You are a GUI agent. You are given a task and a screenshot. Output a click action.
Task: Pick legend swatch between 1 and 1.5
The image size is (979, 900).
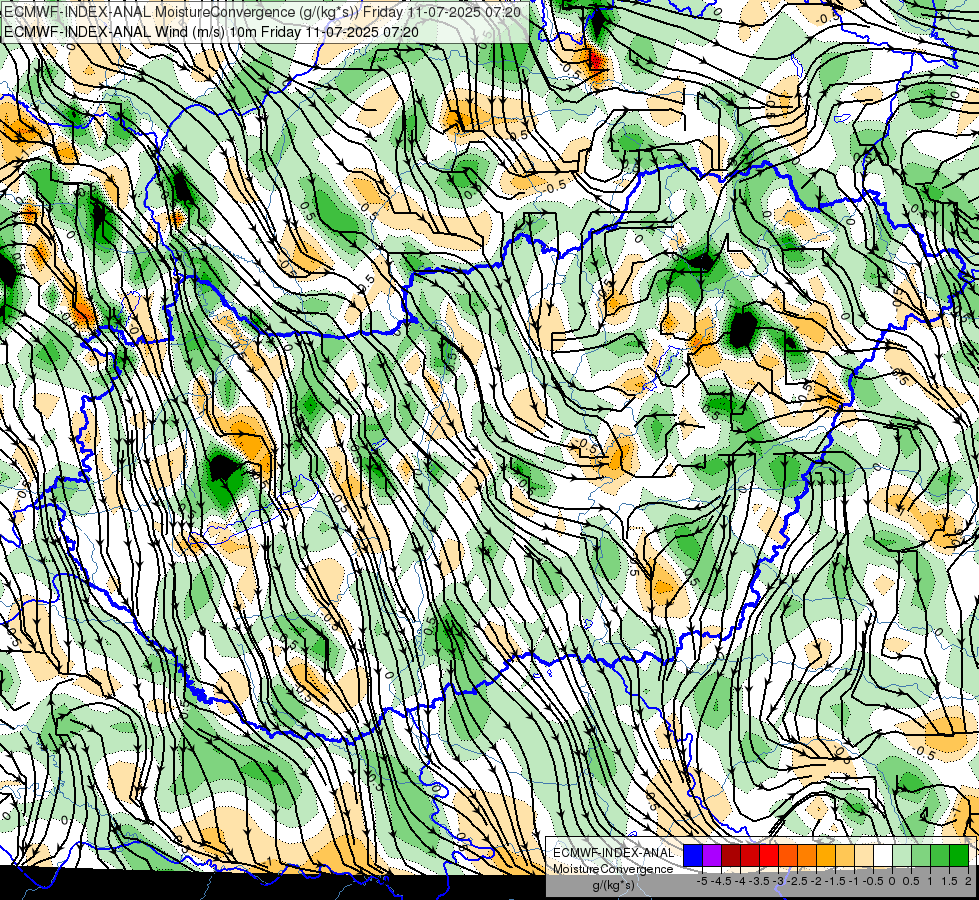[940, 855]
